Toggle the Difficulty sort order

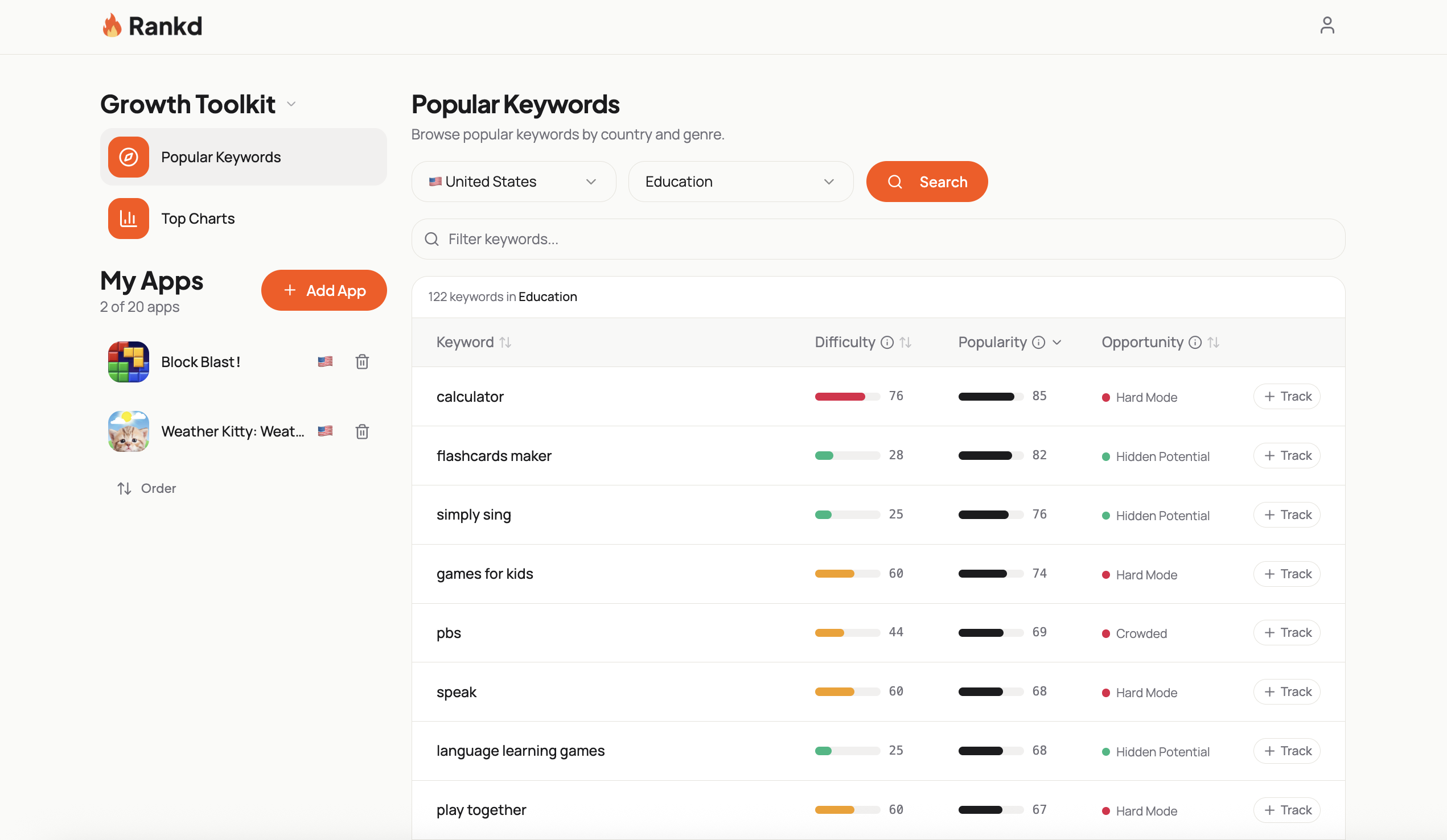point(906,341)
